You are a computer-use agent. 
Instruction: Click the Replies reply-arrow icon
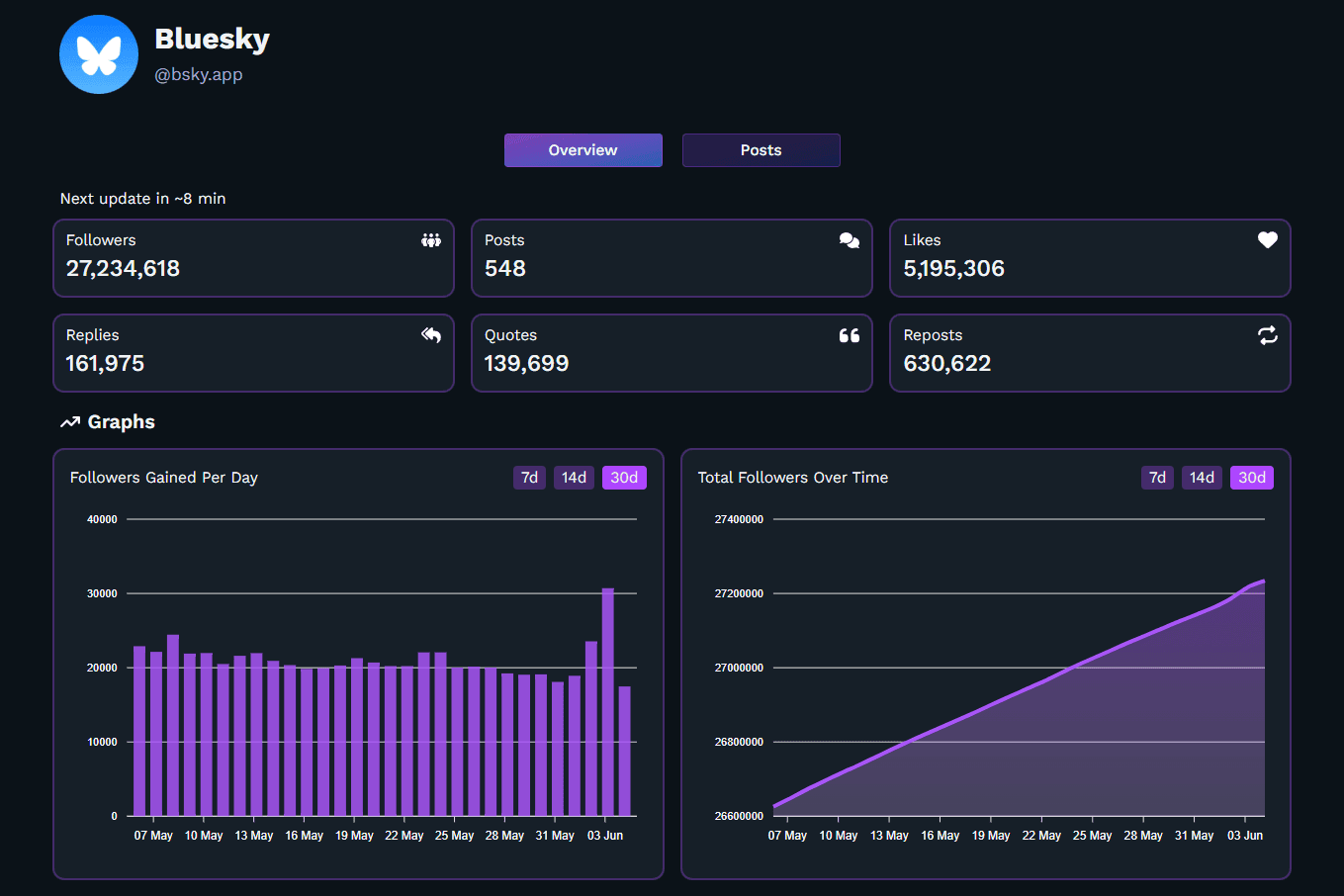click(x=430, y=335)
